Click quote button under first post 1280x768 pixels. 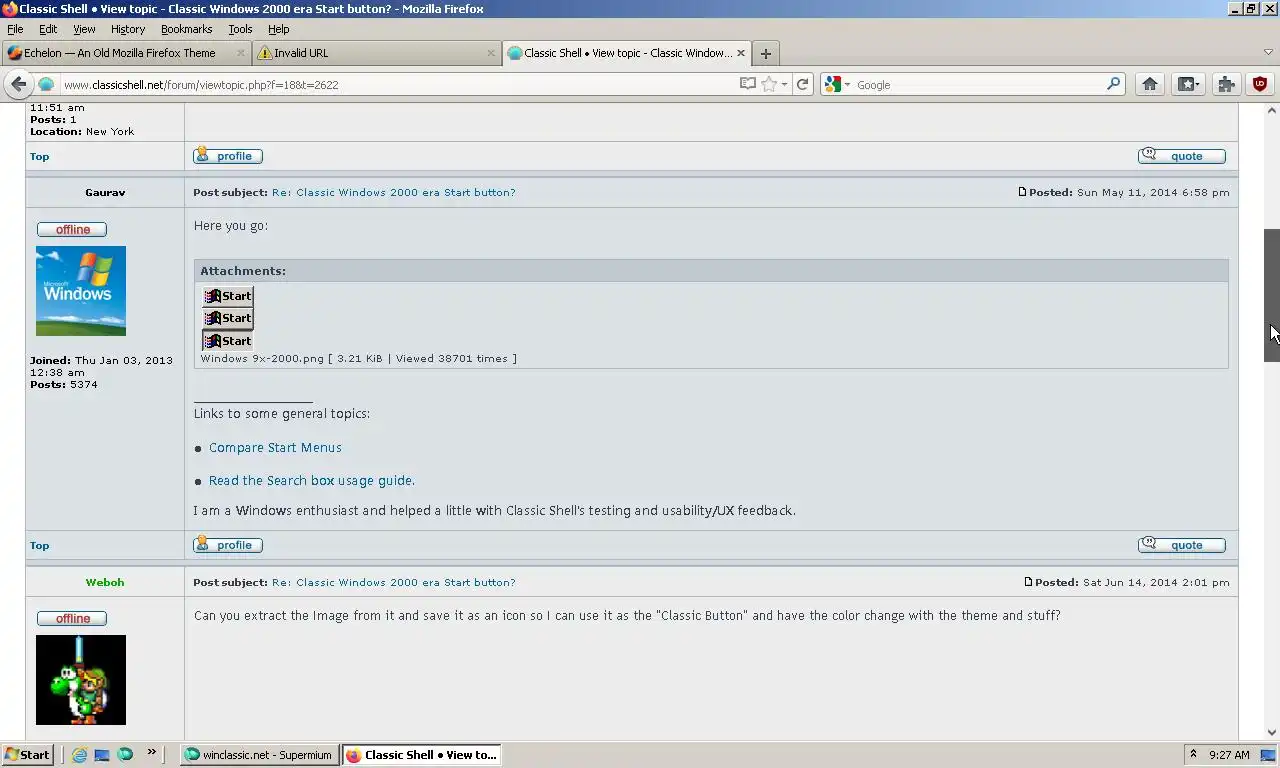click(x=1182, y=156)
